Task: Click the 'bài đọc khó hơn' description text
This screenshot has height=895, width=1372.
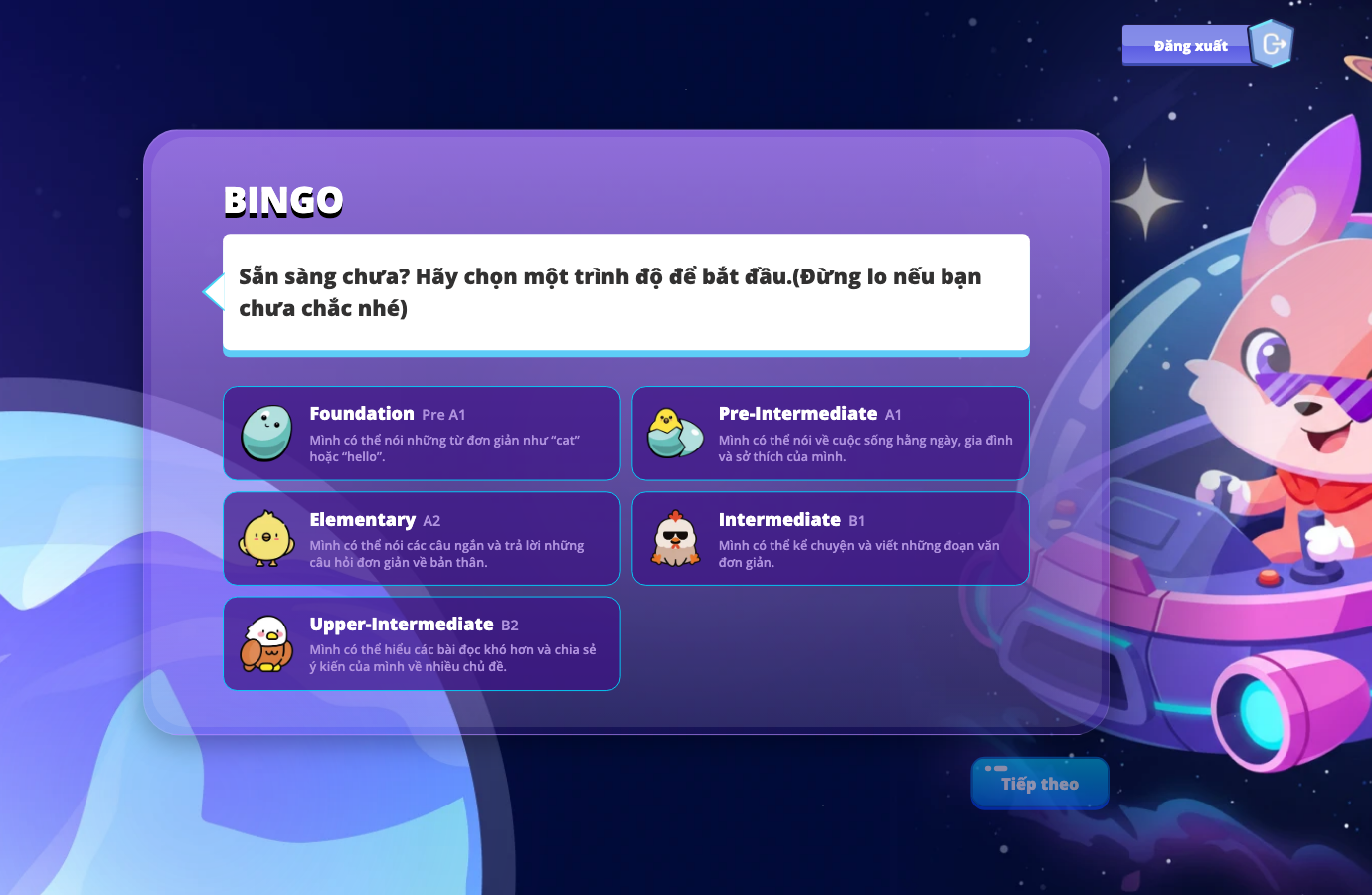Action: click(x=452, y=658)
